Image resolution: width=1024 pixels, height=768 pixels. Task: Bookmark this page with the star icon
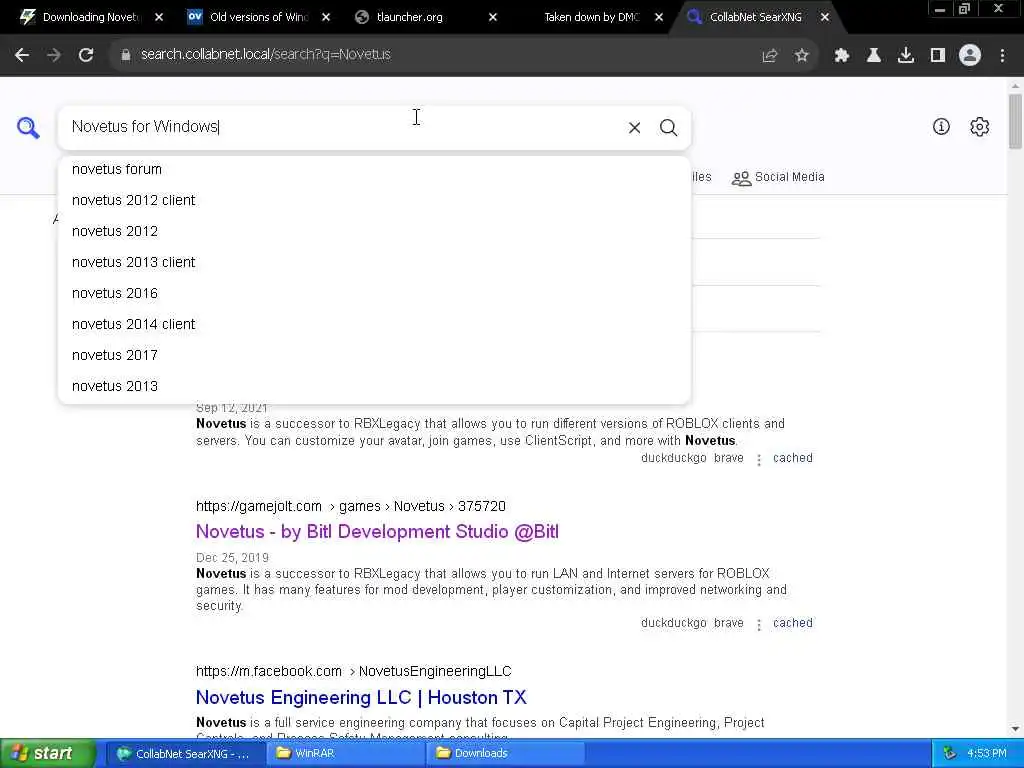point(802,56)
